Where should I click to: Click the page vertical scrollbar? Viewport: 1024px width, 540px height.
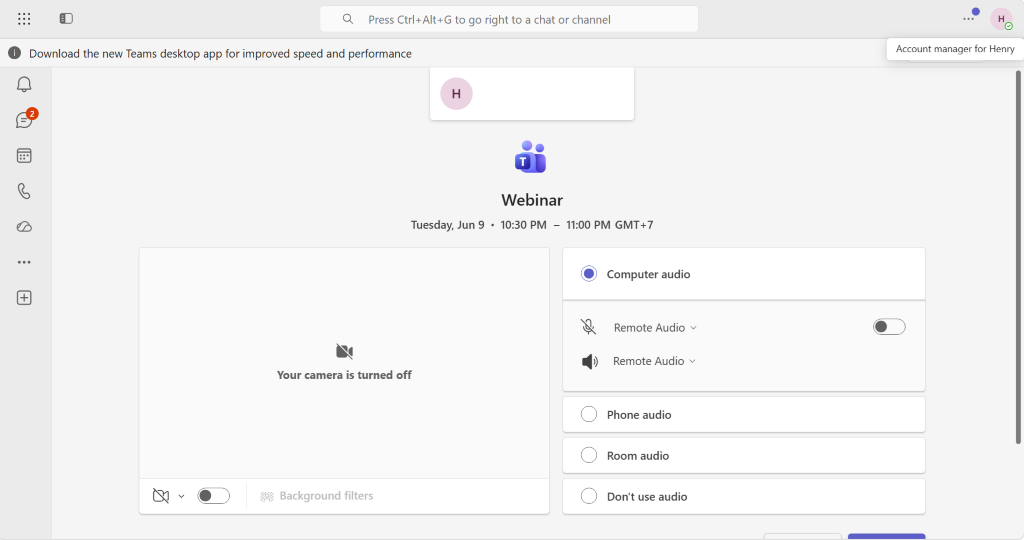[1017, 257]
